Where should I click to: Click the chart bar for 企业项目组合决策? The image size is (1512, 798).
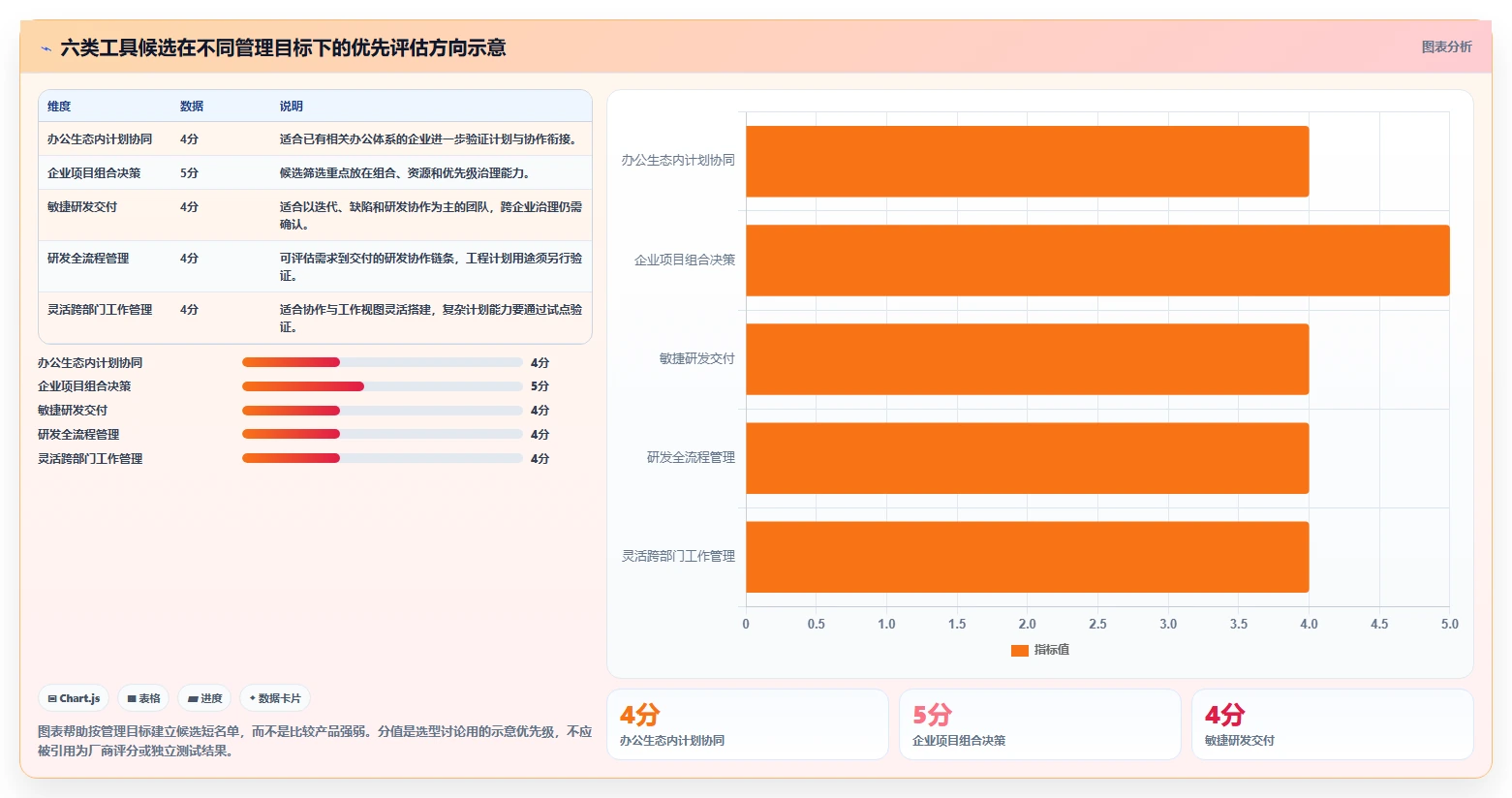(x=1097, y=261)
